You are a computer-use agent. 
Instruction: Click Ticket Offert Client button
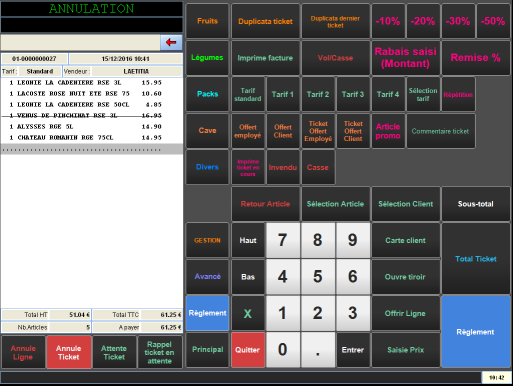pyautogui.click(x=353, y=131)
